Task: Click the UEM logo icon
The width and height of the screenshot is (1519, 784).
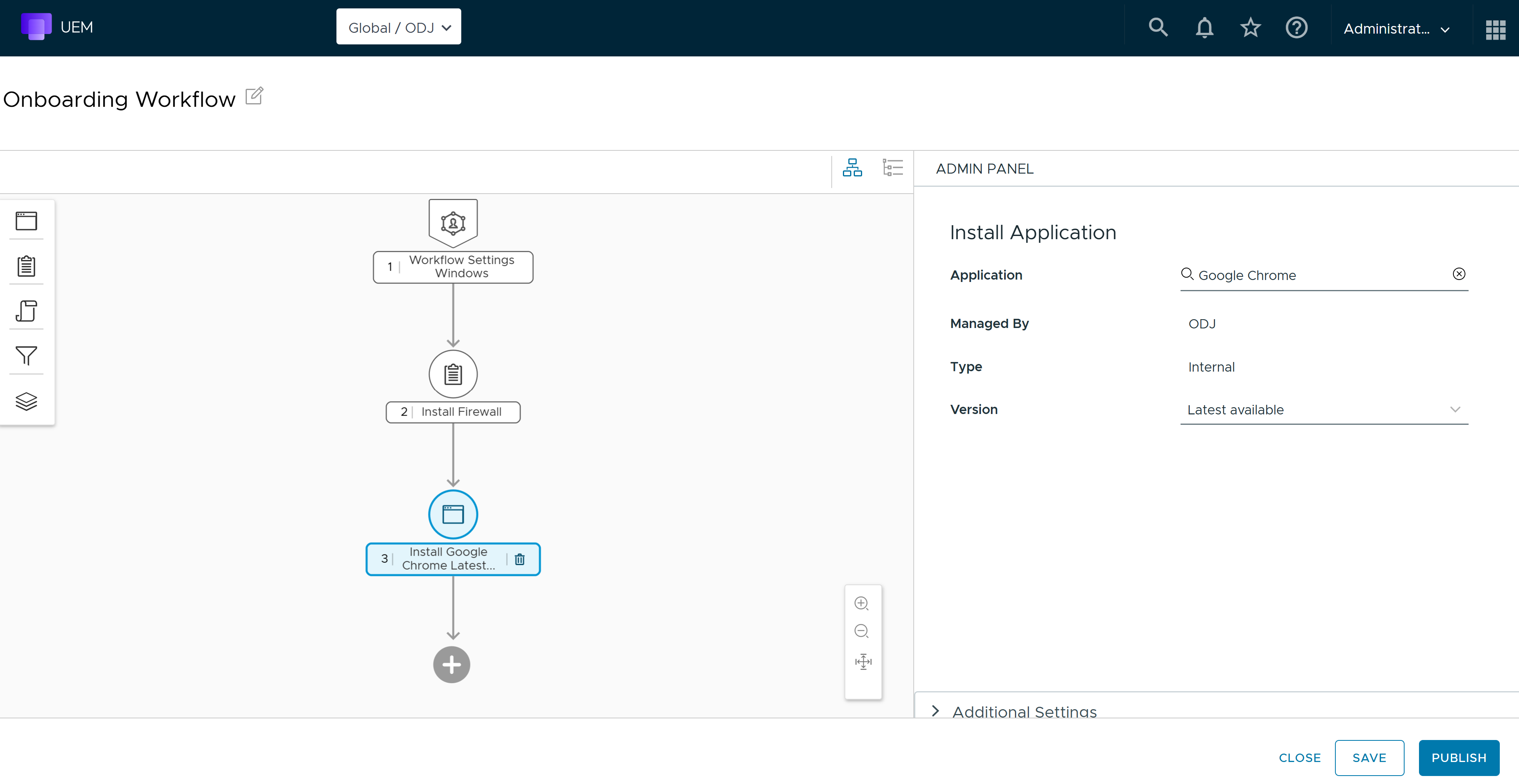Action: tap(36, 27)
